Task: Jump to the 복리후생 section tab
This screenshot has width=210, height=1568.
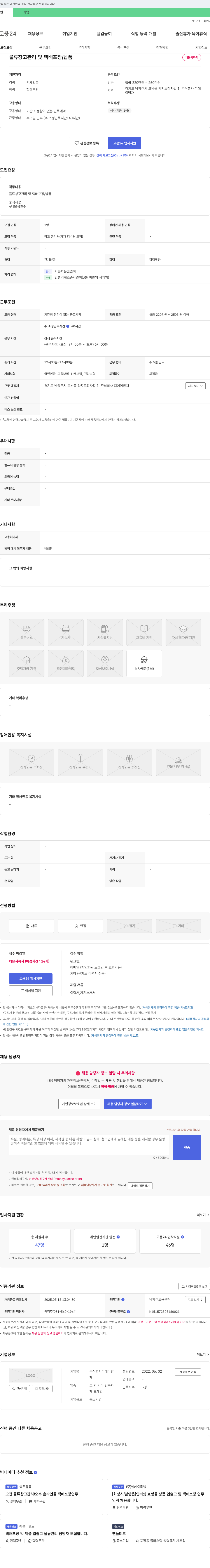Action: 124,47
